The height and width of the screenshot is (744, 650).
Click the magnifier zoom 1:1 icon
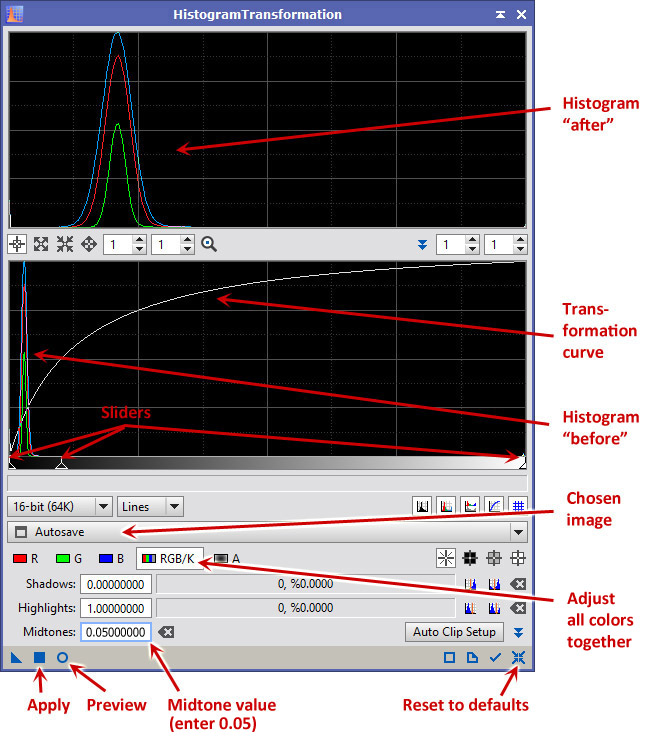tap(209, 245)
